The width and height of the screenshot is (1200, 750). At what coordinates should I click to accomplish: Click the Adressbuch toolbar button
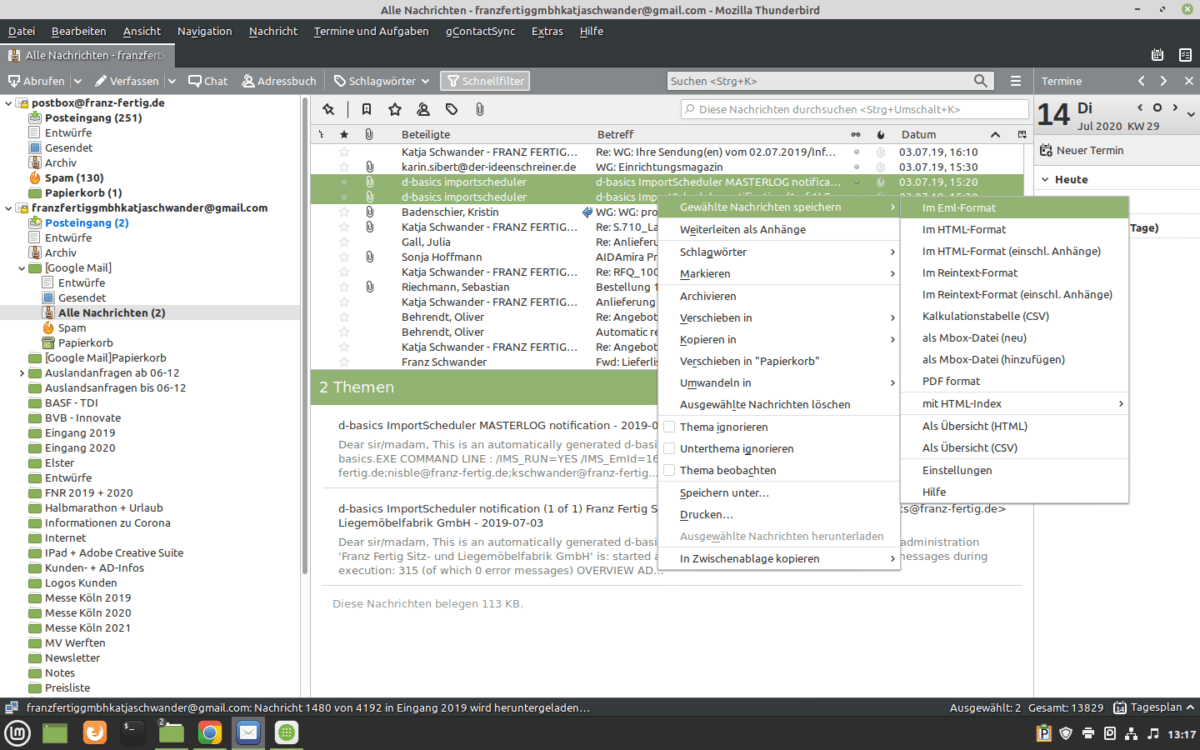point(277,81)
